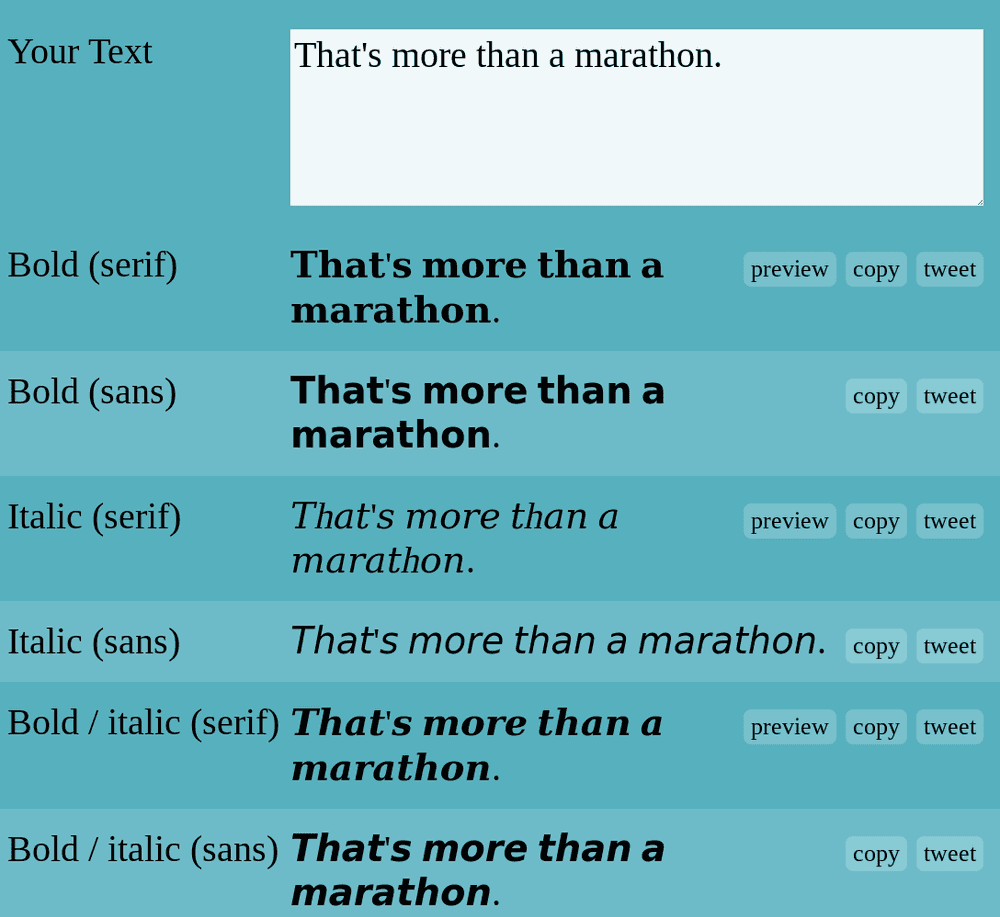Copy the Bold (serif) styled text
The height and width of the screenshot is (917, 1000).
pyautogui.click(x=875, y=269)
